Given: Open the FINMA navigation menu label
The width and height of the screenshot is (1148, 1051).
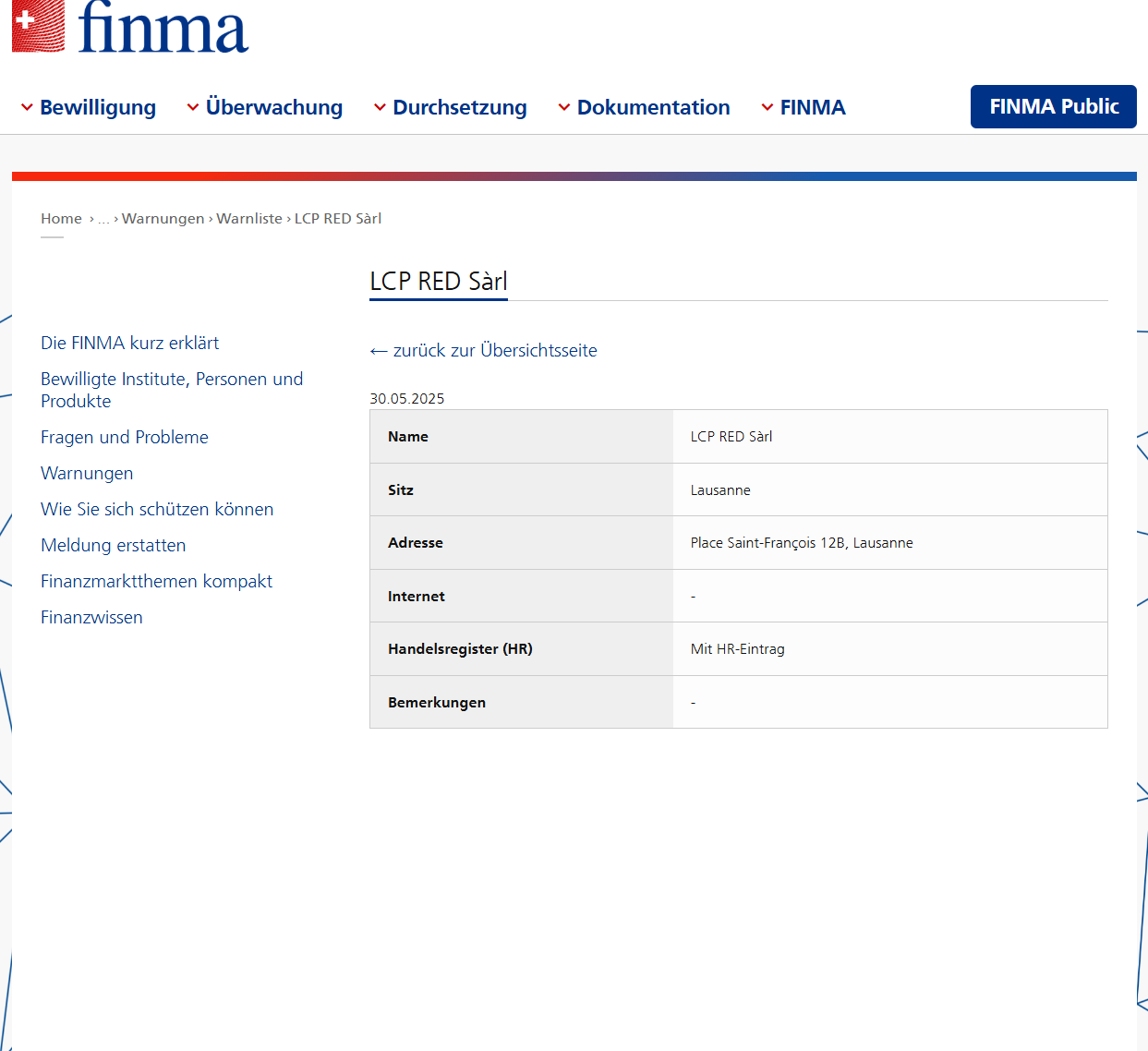Looking at the screenshot, I should [x=813, y=107].
